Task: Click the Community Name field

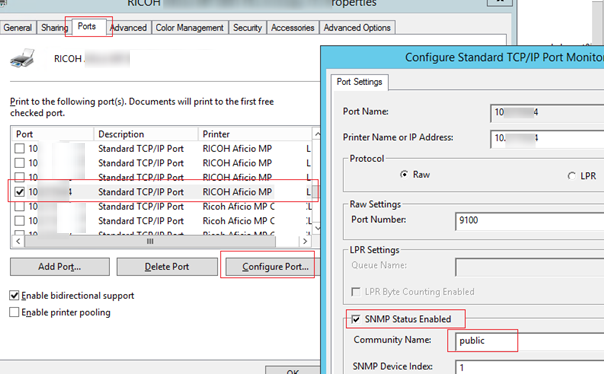Action: (x=529, y=341)
